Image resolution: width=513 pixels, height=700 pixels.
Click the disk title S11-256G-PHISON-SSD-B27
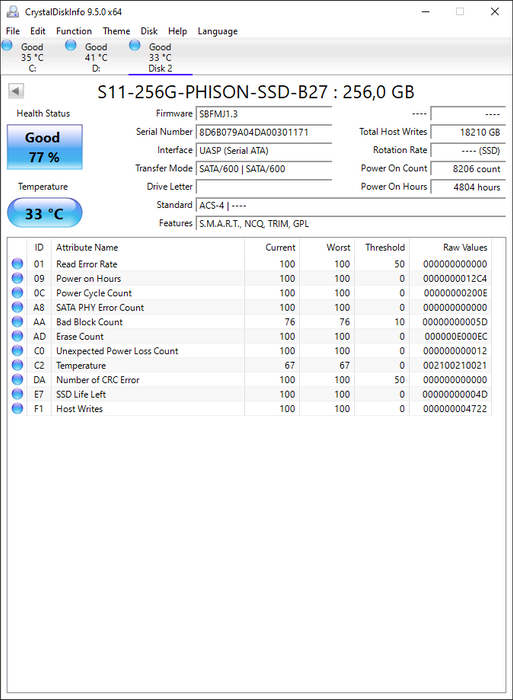point(213,92)
